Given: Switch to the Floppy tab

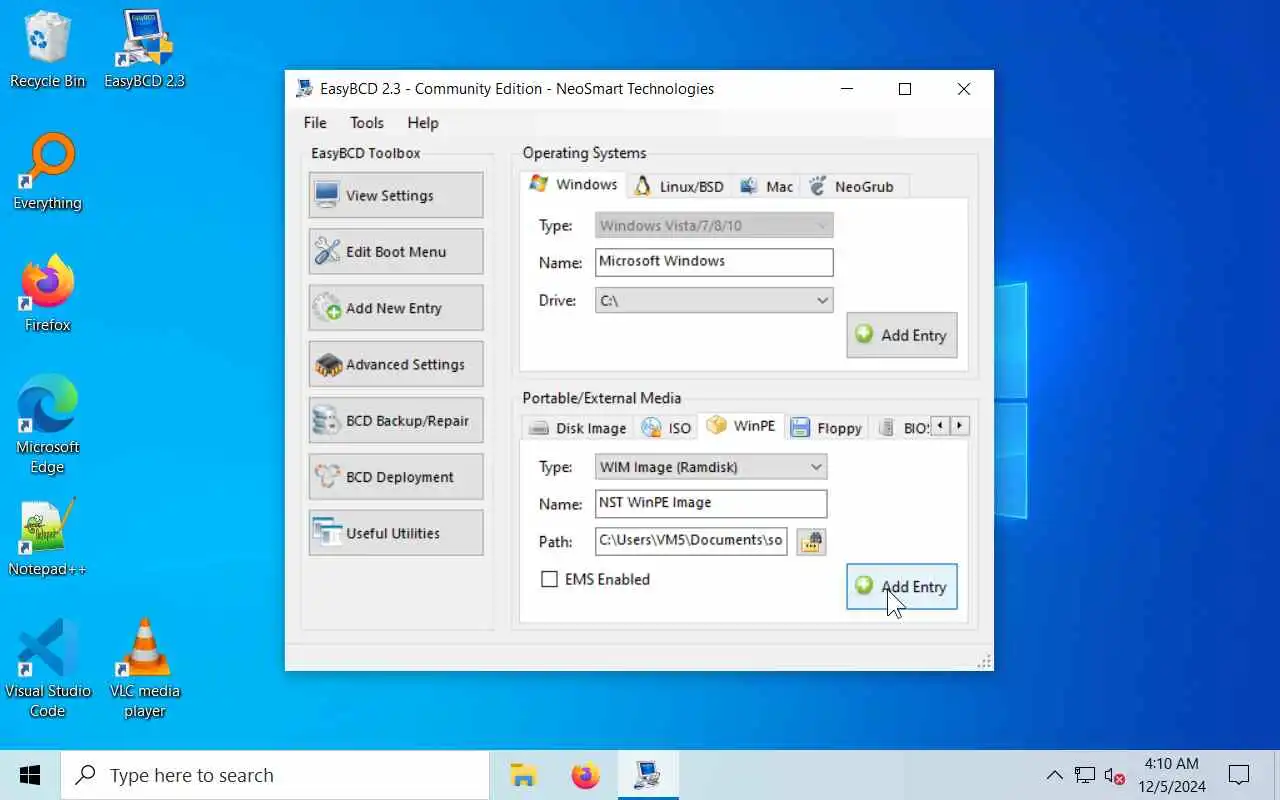Looking at the screenshot, I should pyautogui.click(x=826, y=428).
